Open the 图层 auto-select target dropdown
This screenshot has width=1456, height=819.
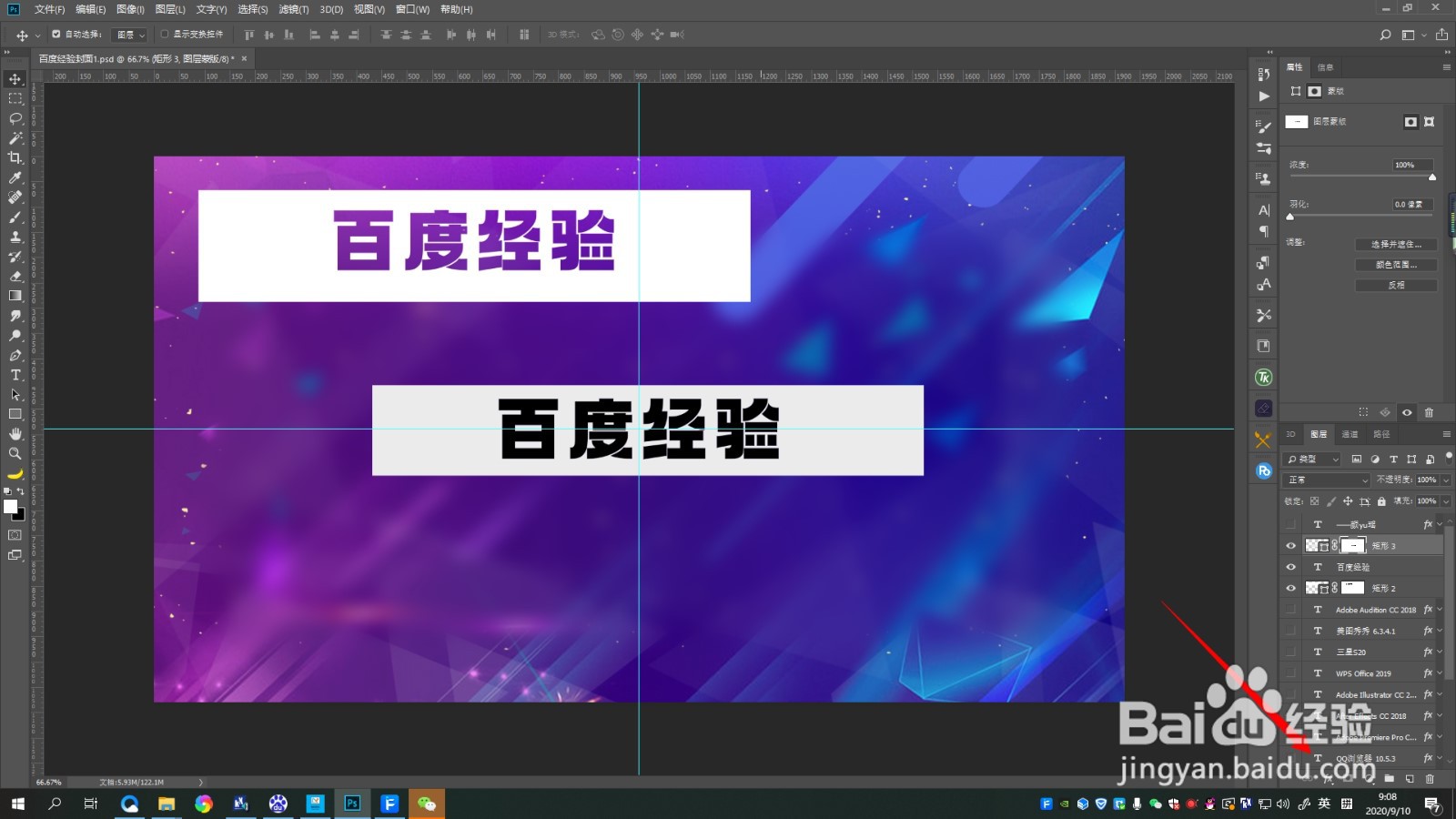(x=129, y=35)
